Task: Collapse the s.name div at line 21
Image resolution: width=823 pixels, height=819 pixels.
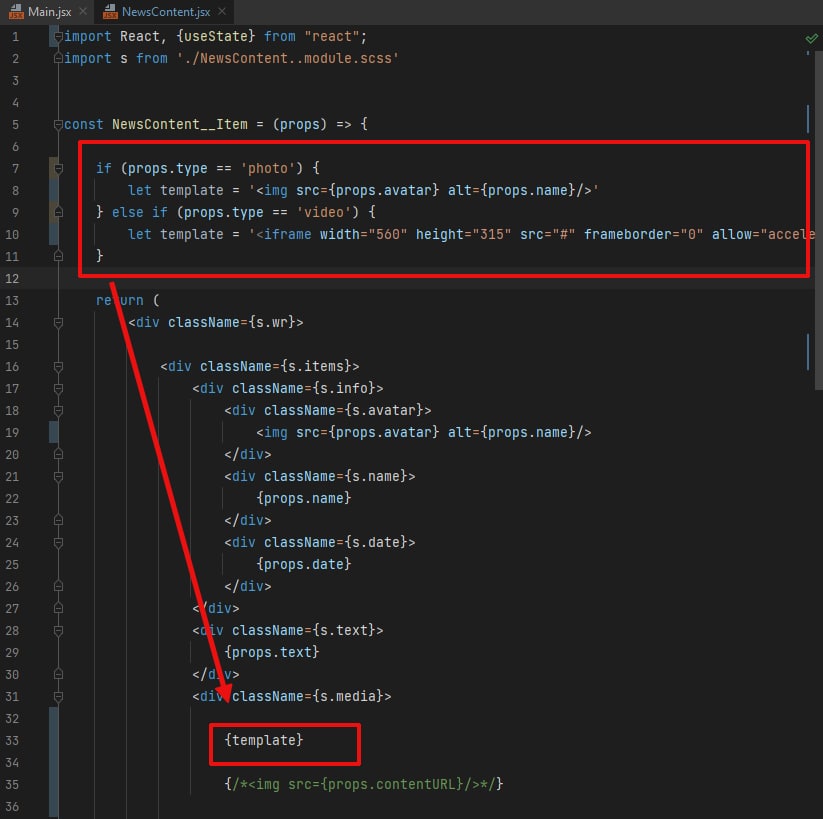Action: pos(58,476)
